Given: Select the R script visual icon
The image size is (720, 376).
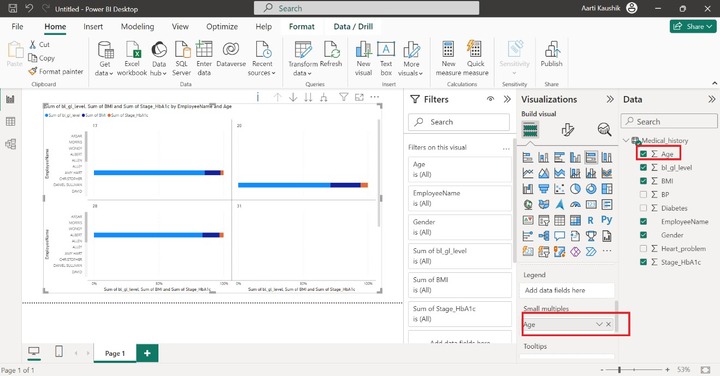Looking at the screenshot, I should coord(591,220).
